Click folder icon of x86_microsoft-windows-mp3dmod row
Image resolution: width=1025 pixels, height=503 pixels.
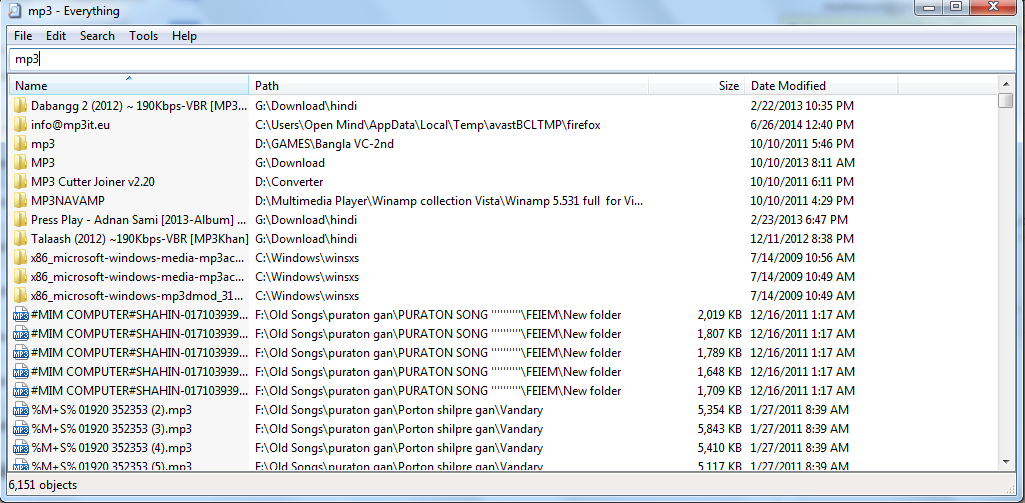tap(20, 296)
